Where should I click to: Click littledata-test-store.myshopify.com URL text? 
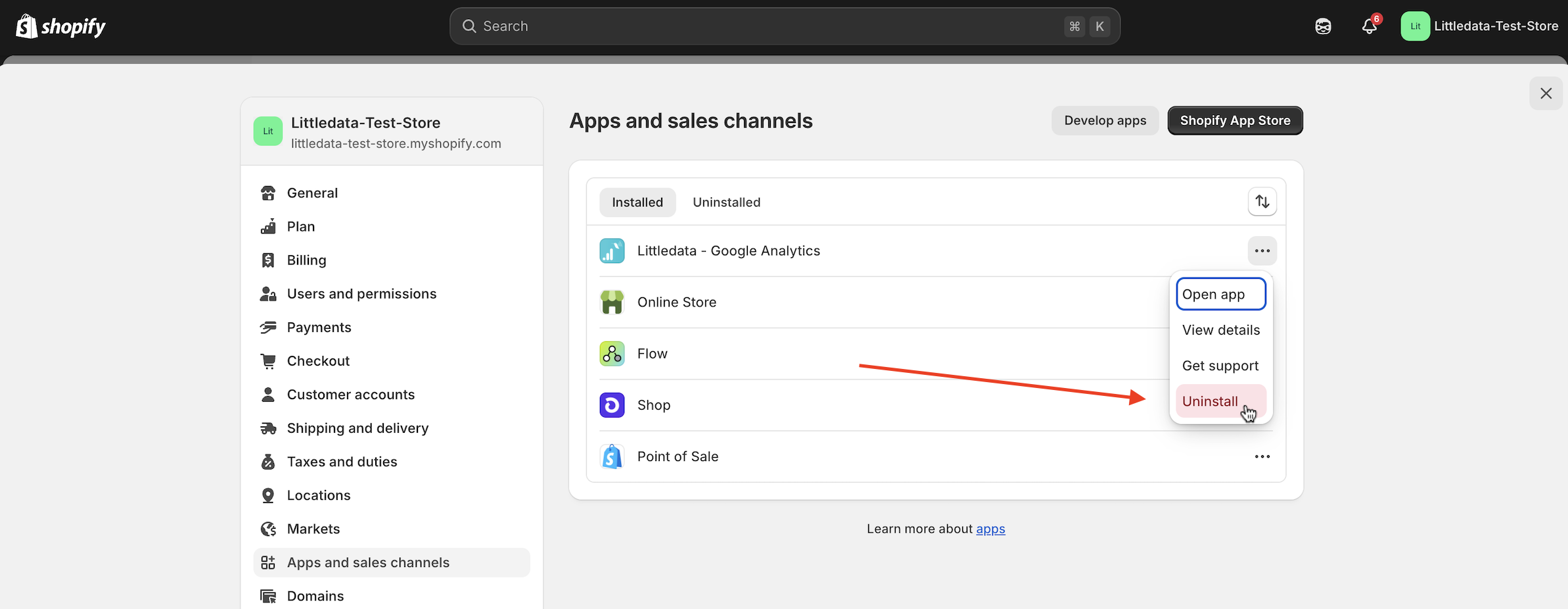[x=396, y=143]
